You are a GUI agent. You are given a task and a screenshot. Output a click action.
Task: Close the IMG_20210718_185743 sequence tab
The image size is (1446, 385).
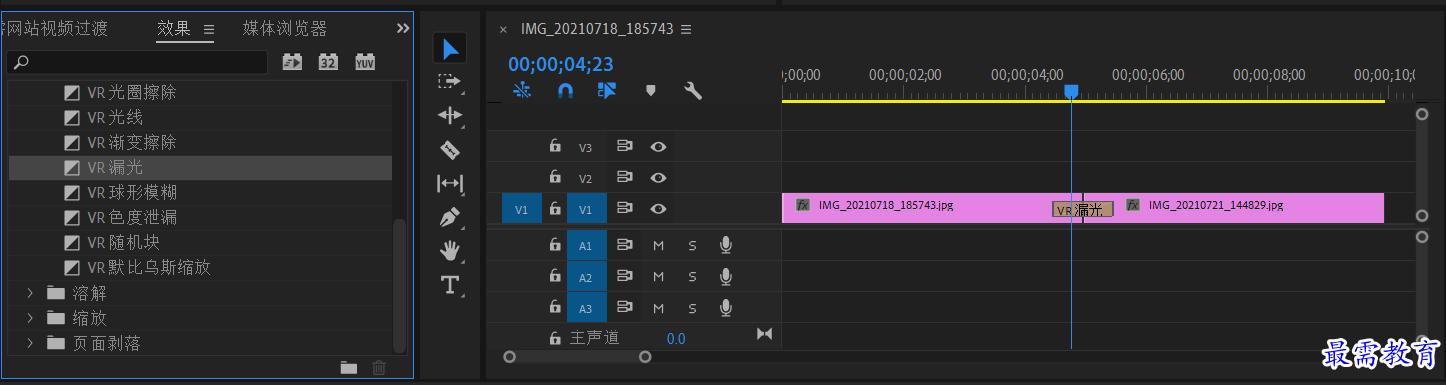coord(503,30)
